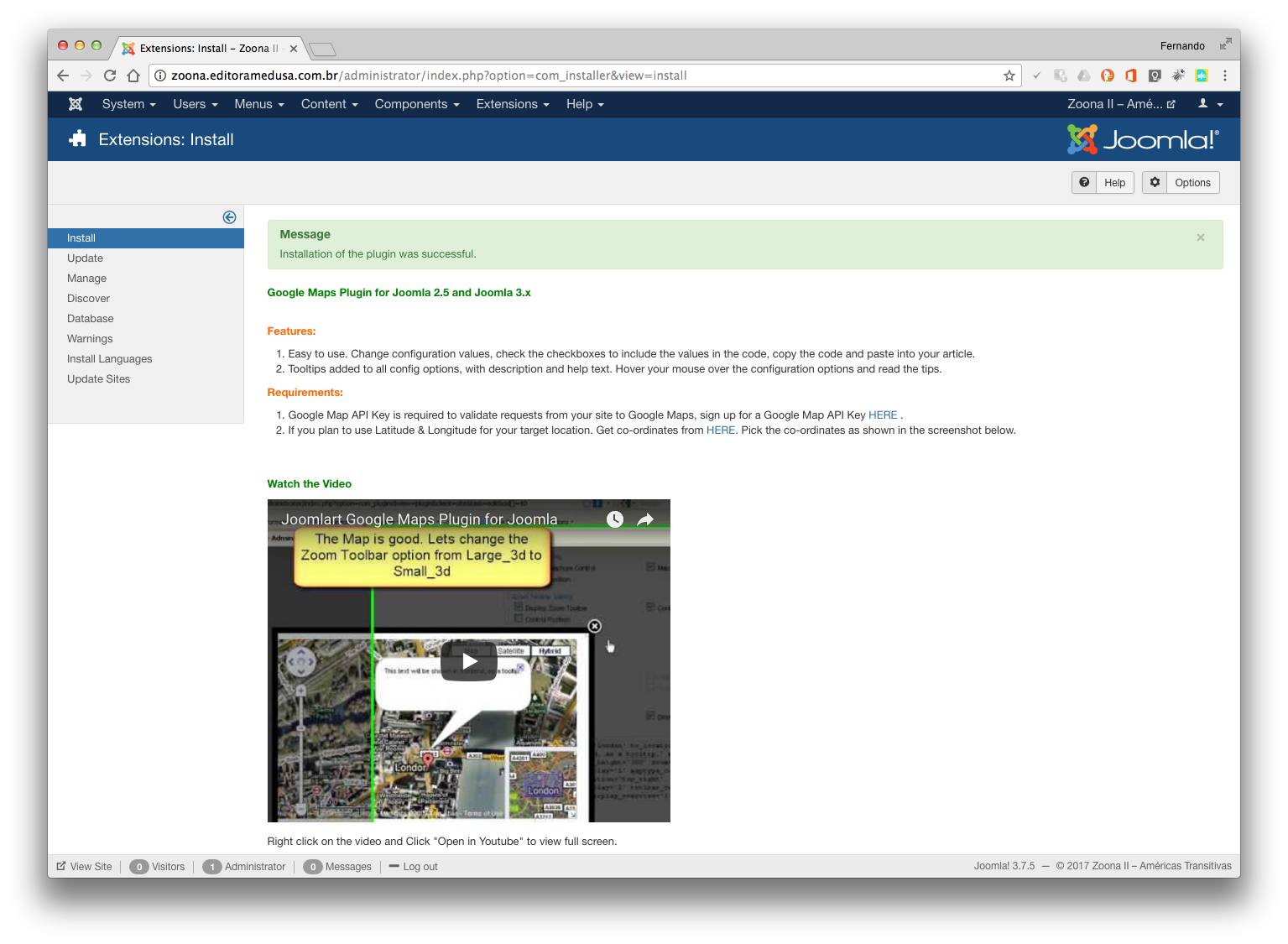Open the Microsoft Office extension icon

[1131, 76]
